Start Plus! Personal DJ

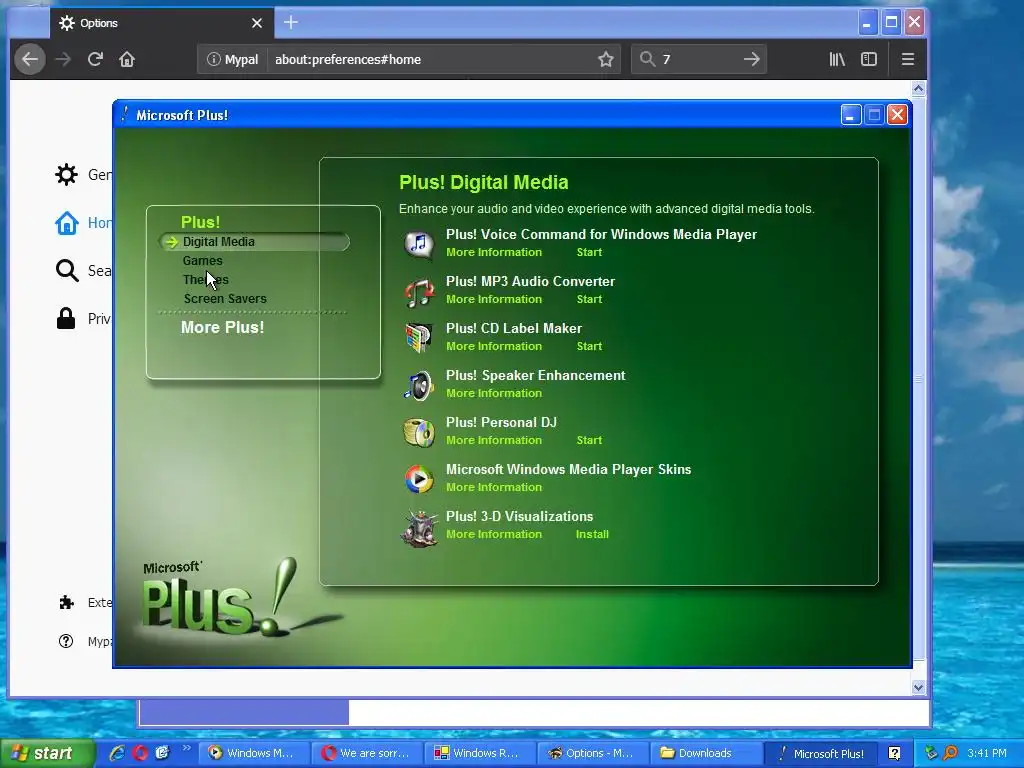tap(589, 440)
